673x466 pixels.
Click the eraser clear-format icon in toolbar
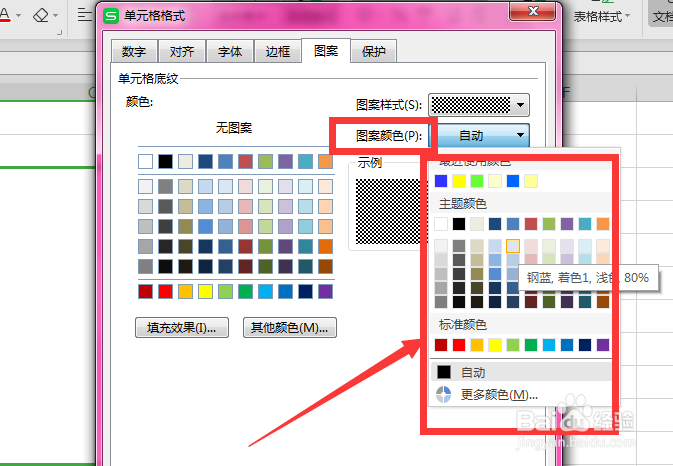41,15
